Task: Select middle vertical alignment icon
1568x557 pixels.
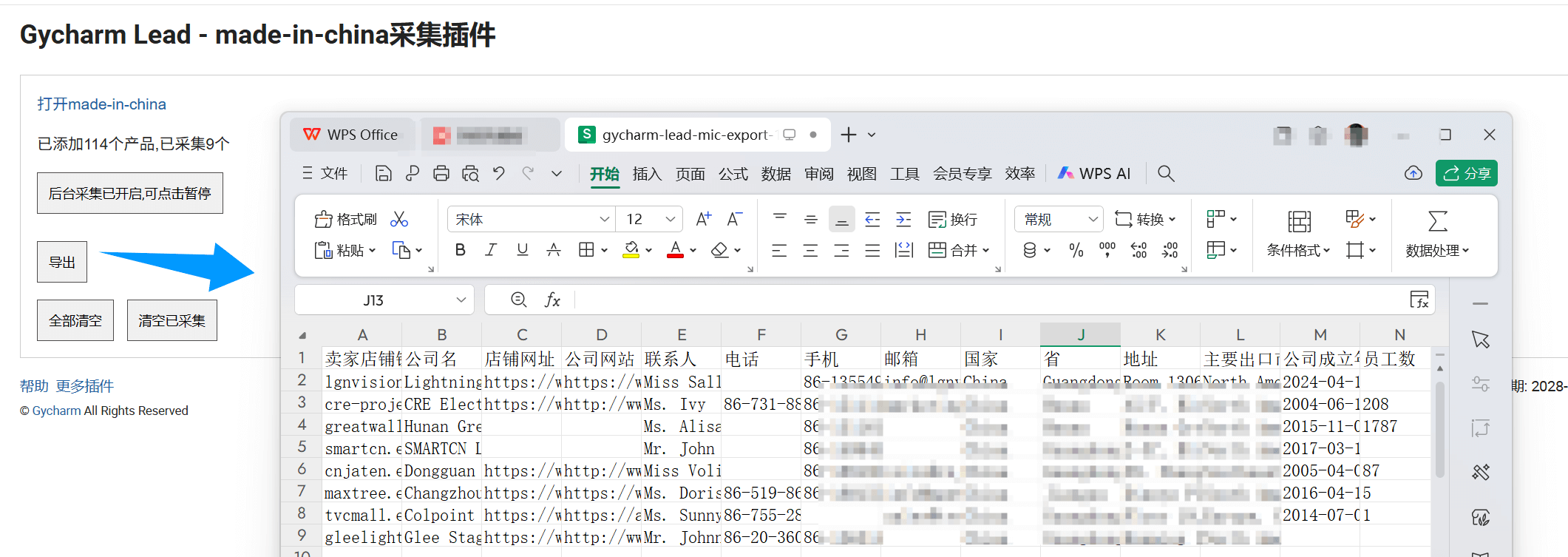Action: coord(811,219)
